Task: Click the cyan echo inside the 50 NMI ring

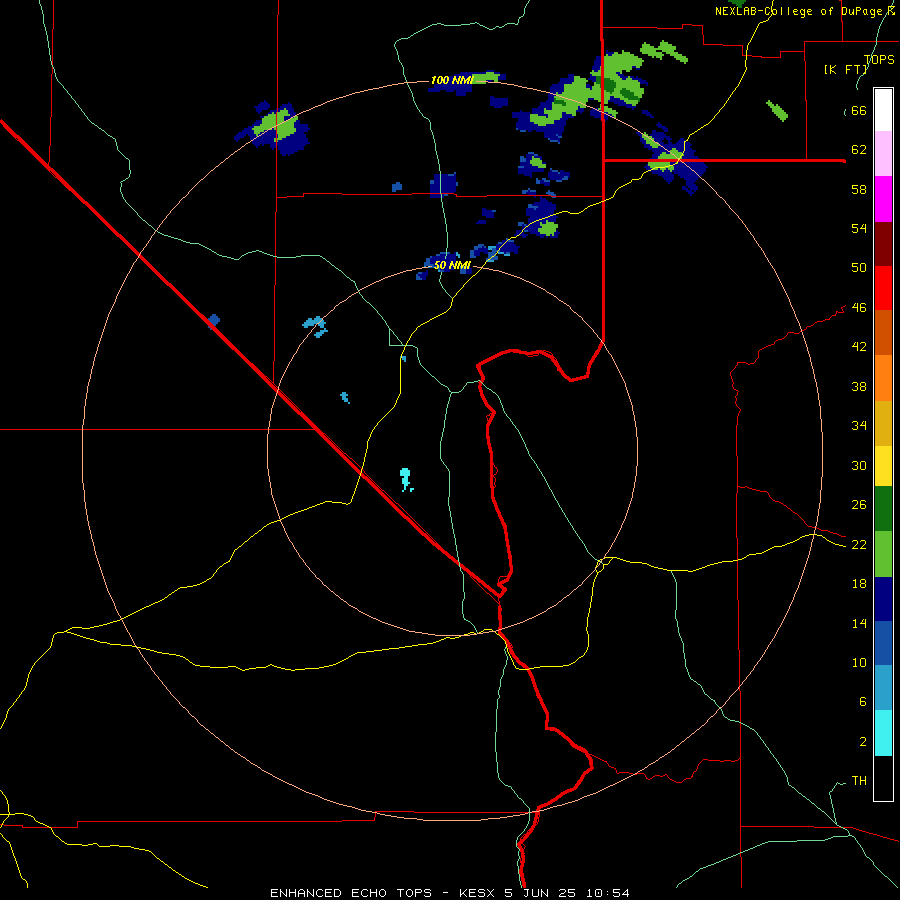Action: [406, 479]
